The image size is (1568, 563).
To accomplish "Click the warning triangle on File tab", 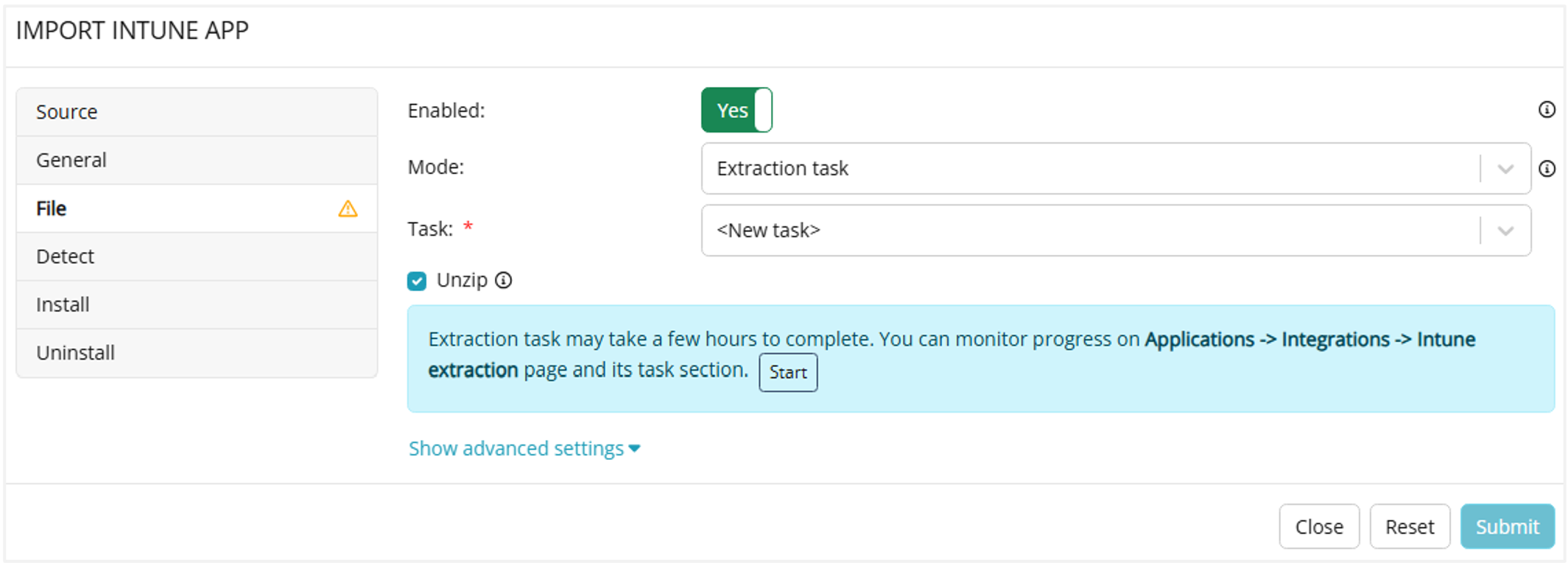I will tap(348, 209).
